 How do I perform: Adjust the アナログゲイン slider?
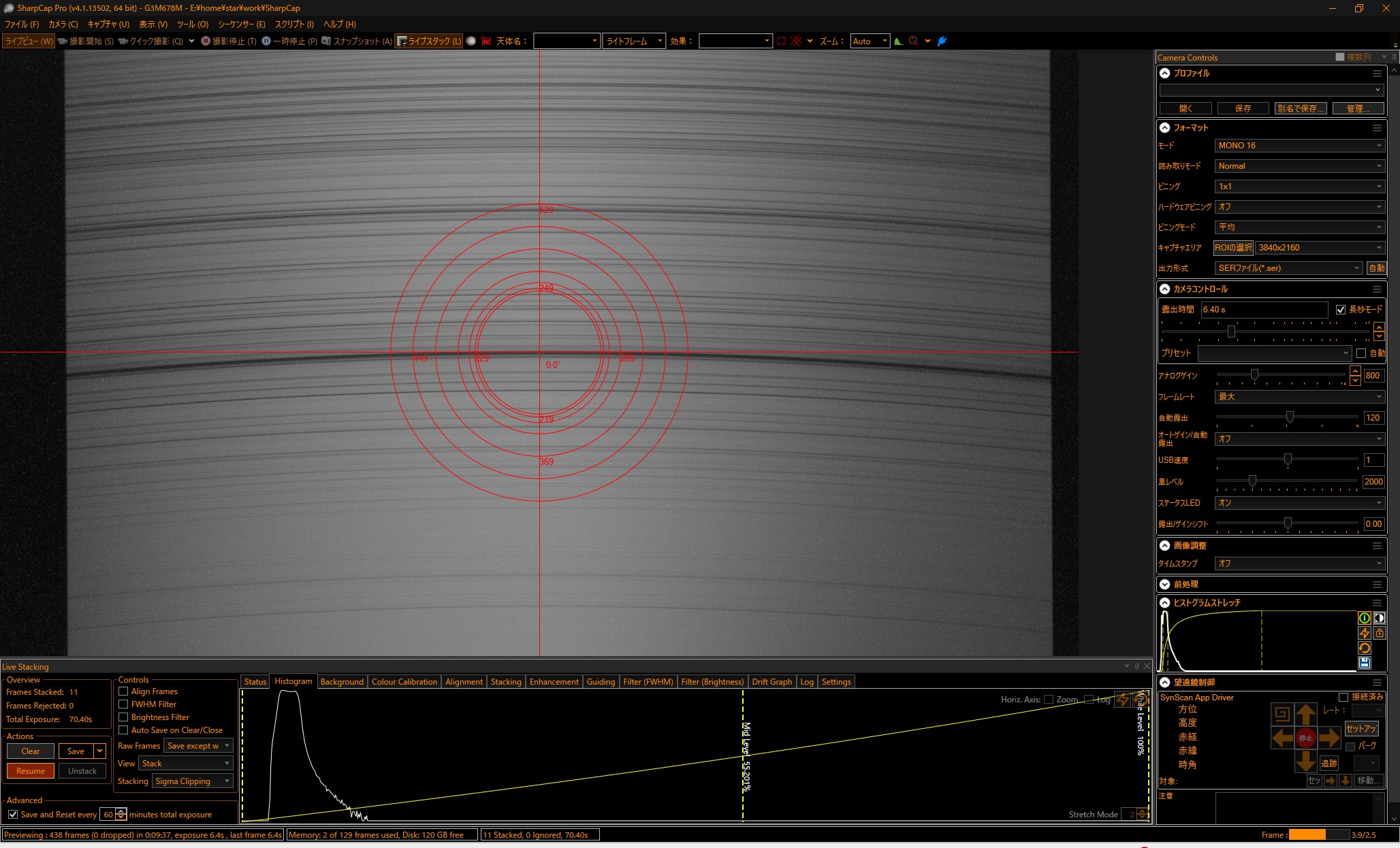click(1254, 375)
